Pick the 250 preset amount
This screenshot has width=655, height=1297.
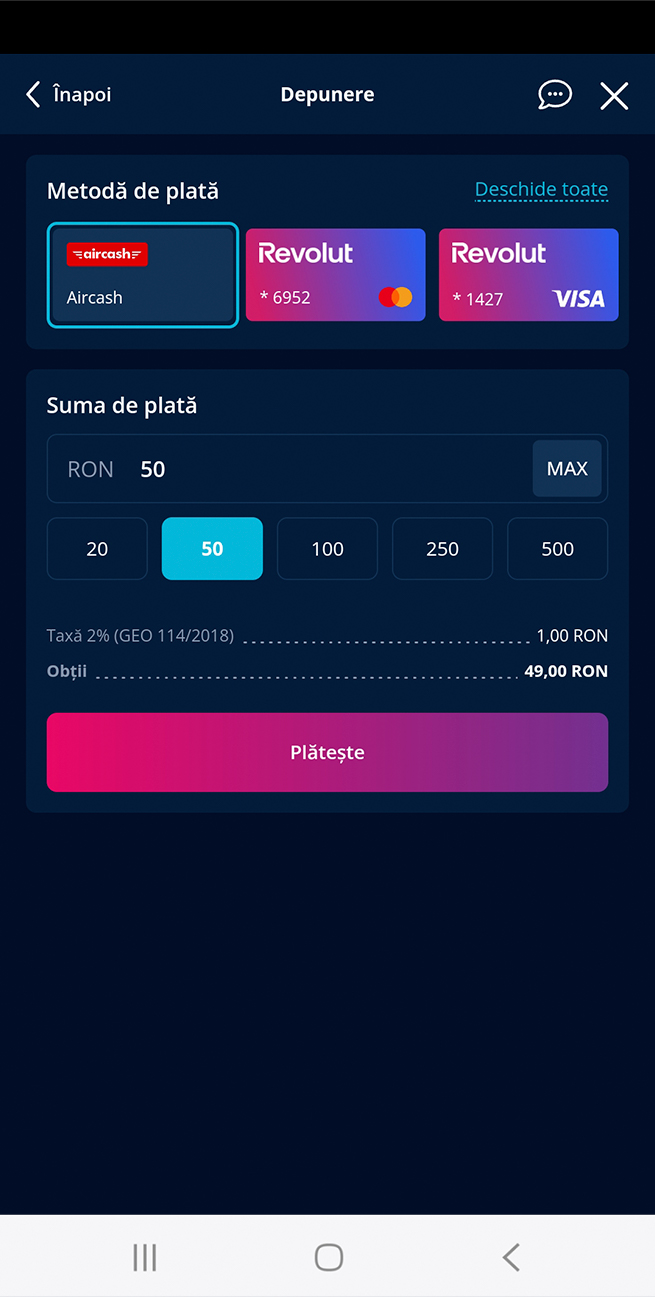[442, 549]
